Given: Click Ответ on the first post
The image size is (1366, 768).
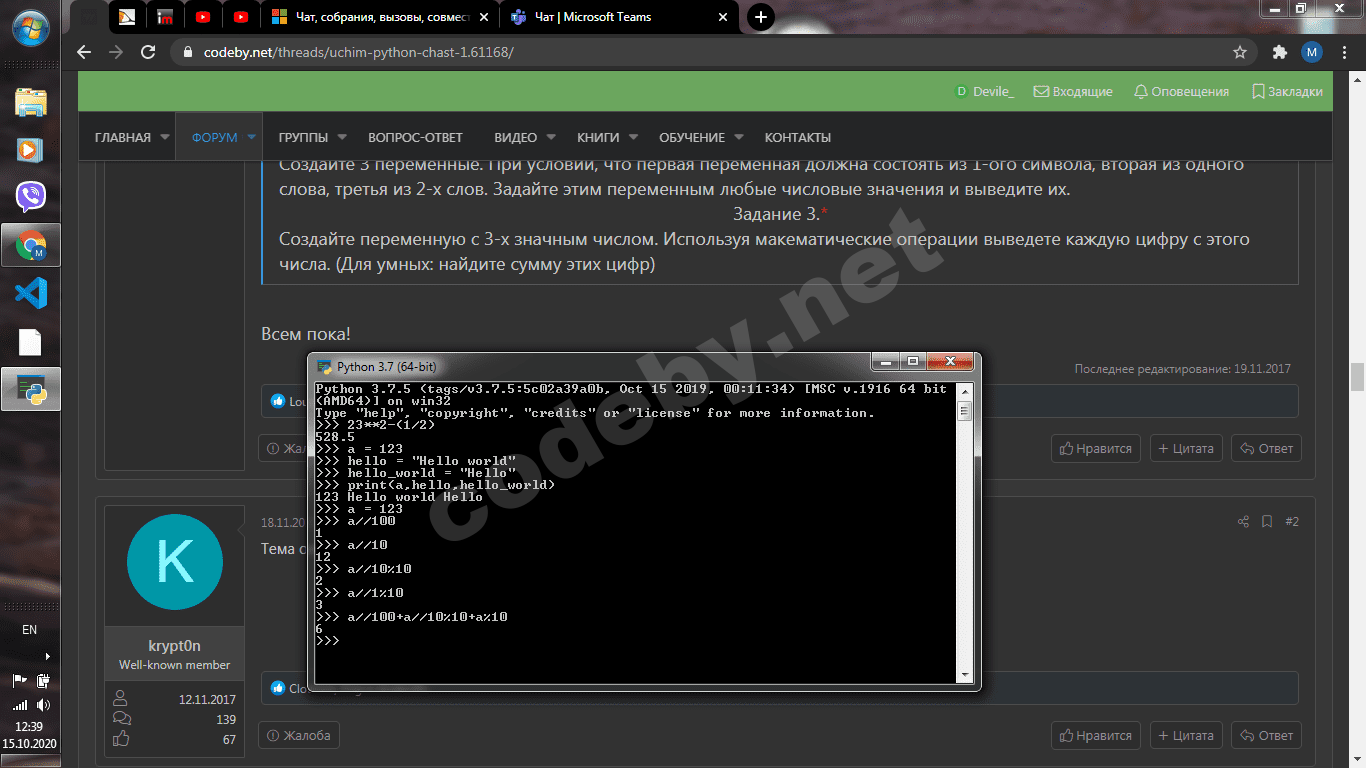Looking at the screenshot, I should click(x=1267, y=448).
